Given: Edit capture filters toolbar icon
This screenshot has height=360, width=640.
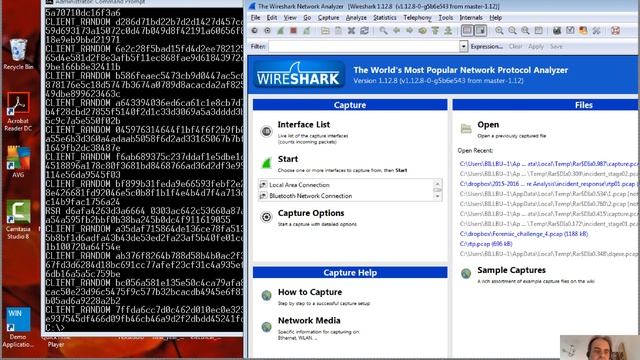Looking at the screenshot, I should pyautogui.click(x=557, y=31).
